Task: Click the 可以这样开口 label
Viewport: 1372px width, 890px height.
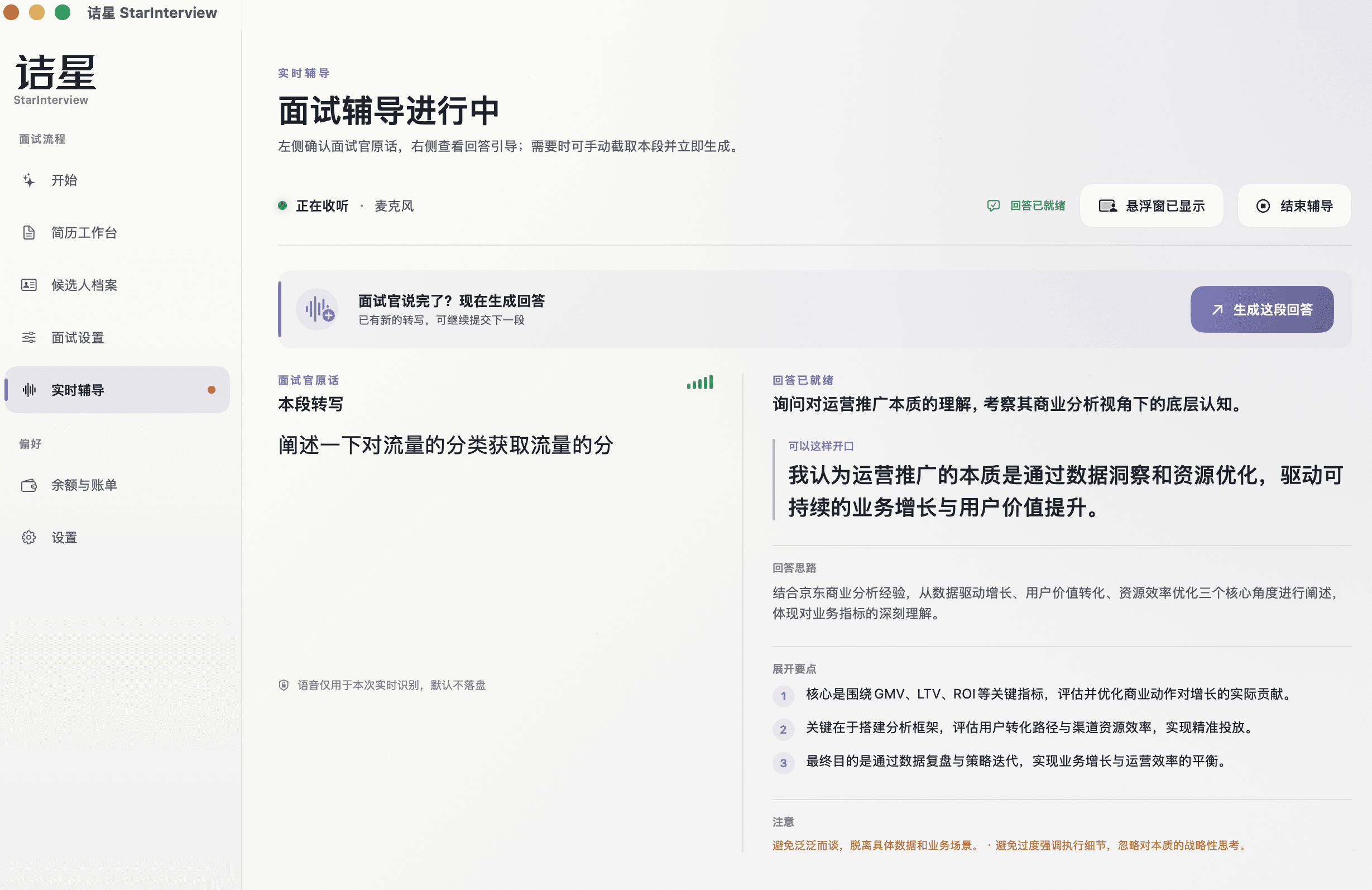Action: click(821, 446)
